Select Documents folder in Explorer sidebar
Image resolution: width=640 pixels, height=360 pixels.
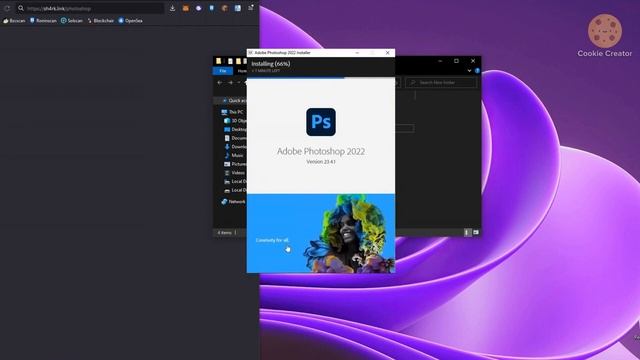236,138
